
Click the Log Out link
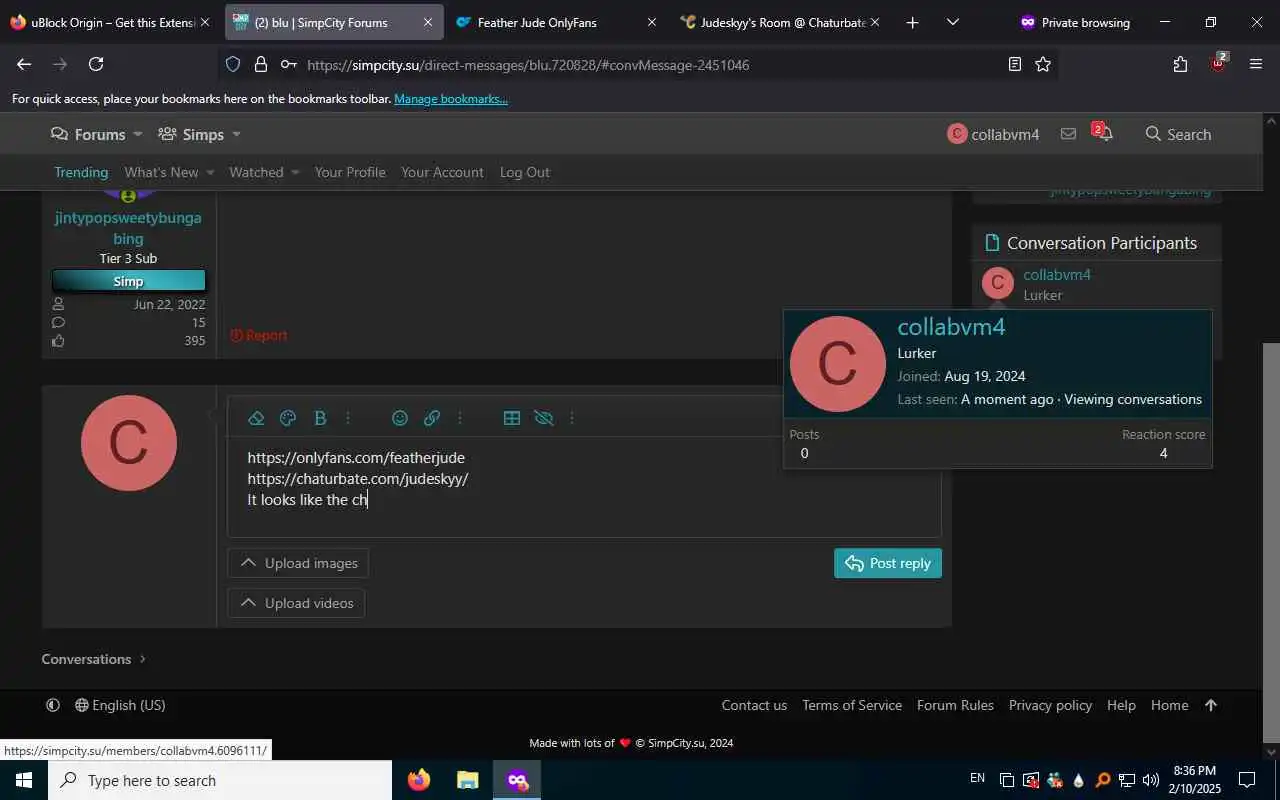[x=525, y=172]
